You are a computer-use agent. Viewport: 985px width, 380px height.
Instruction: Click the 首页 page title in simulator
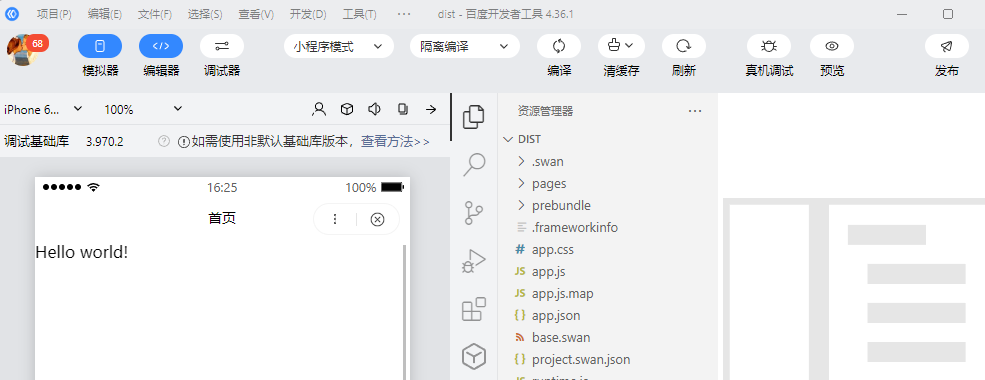coord(222,219)
